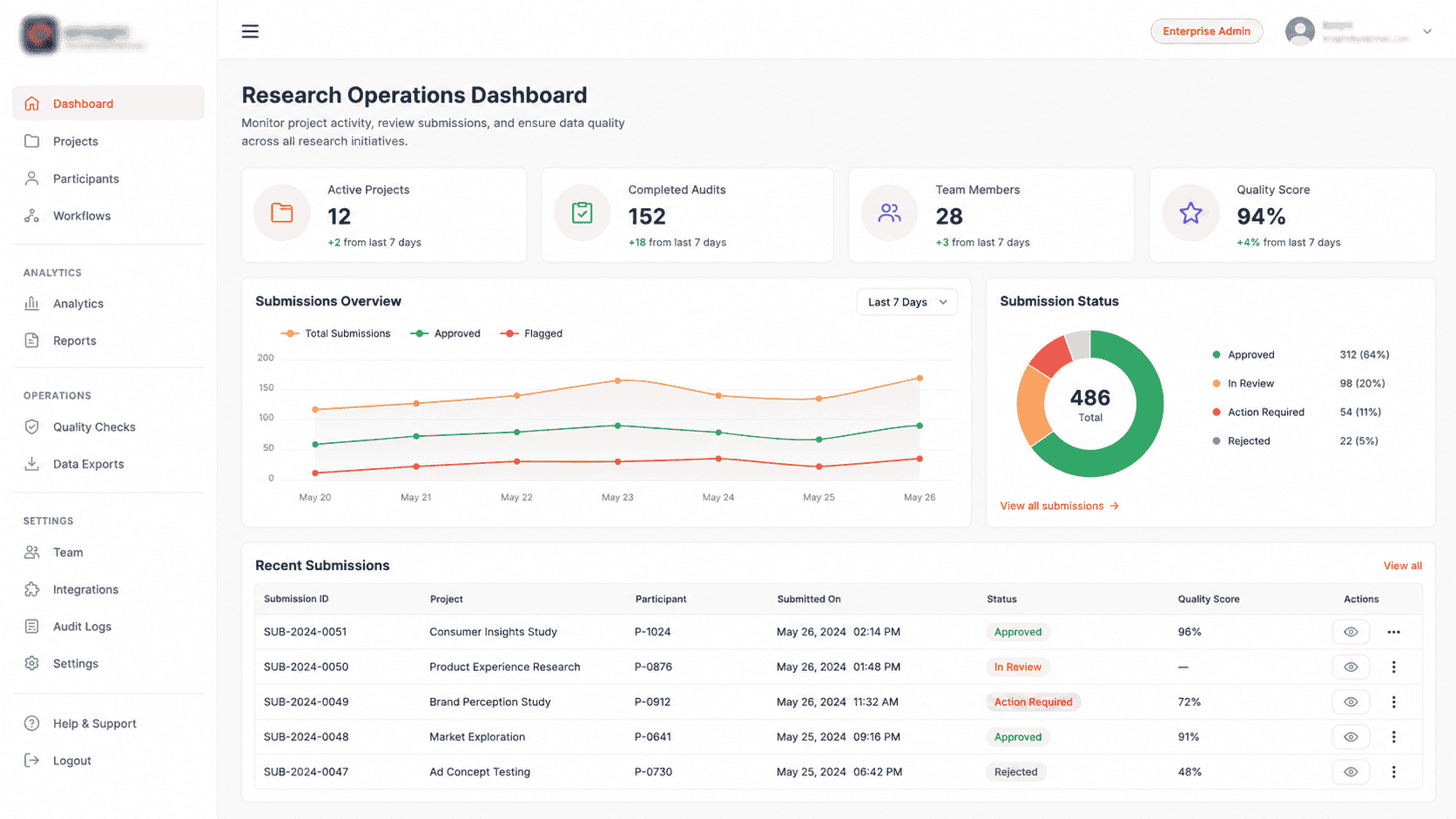1456x819 pixels.
Task: Click the Approved status badge for SUB-2024-0051
Action: pos(1017,632)
